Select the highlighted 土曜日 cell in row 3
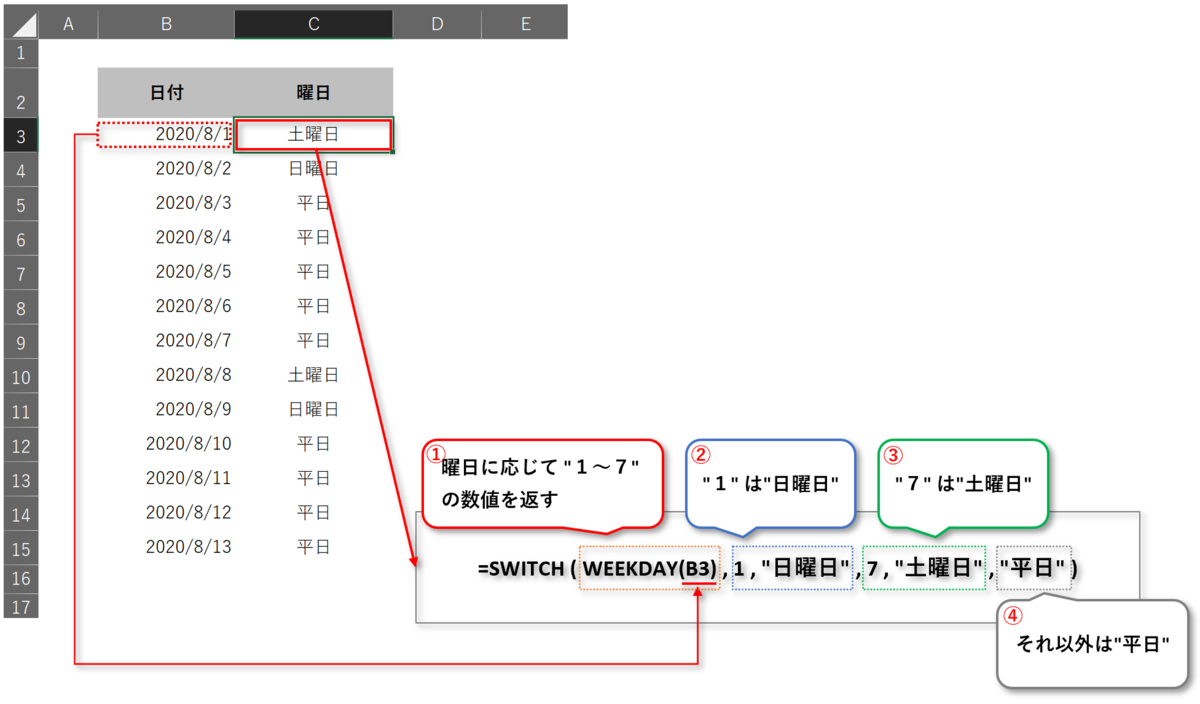Image resolution: width=1200 pixels, height=704 pixels. [x=312, y=133]
